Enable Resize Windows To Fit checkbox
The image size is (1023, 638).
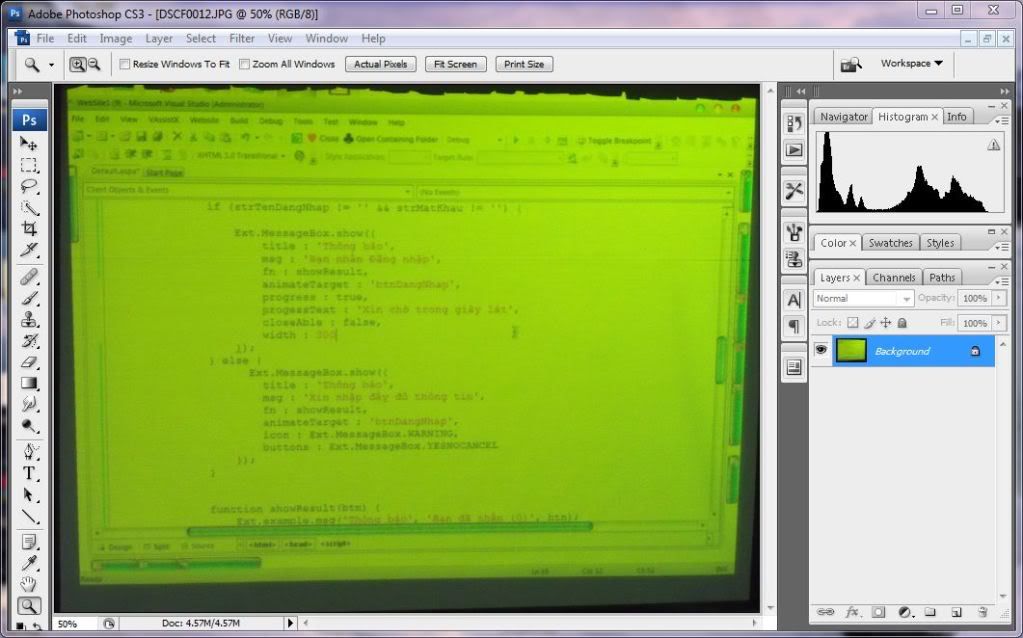125,64
